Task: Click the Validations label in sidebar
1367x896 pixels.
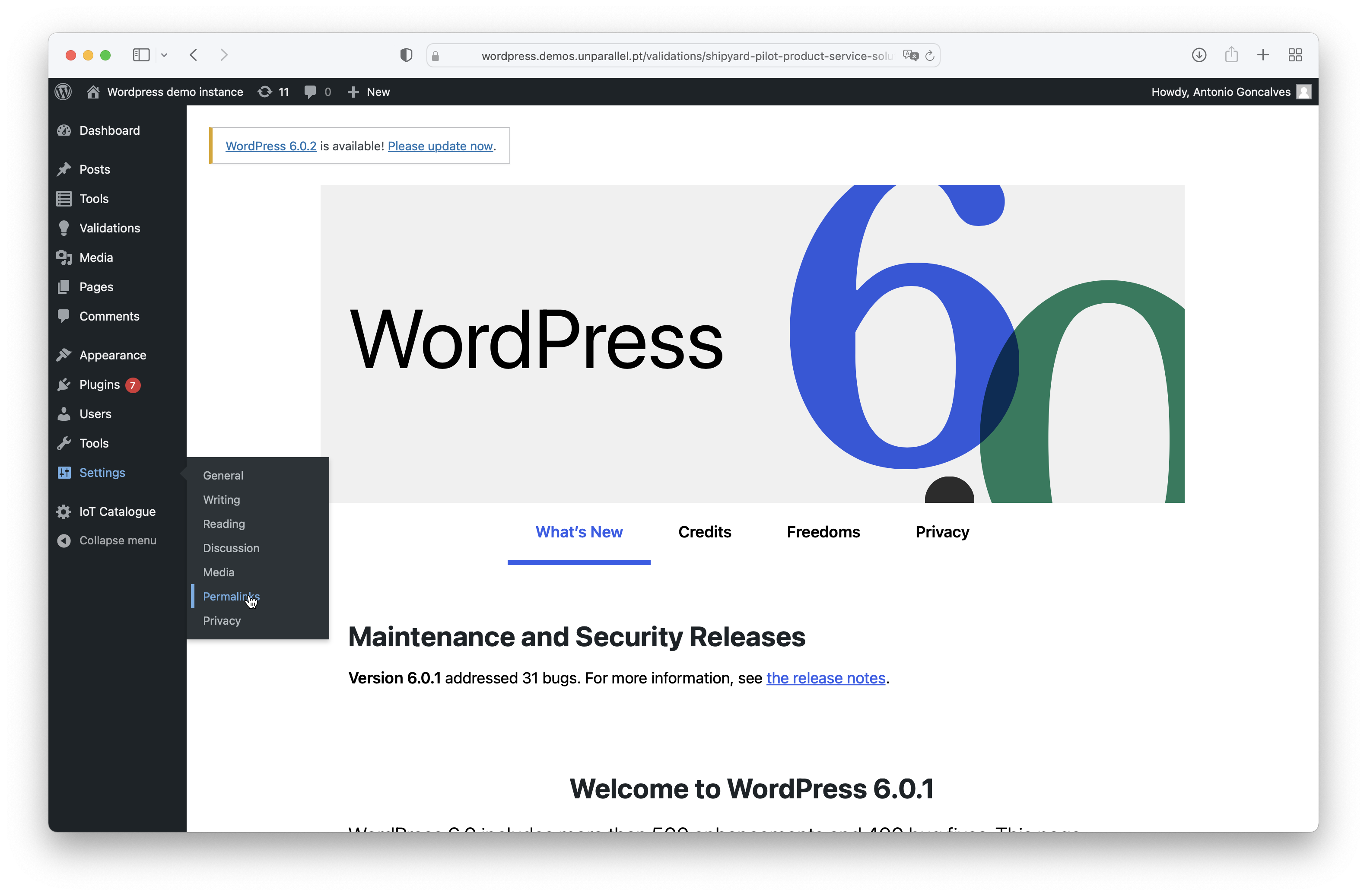Action: [110, 228]
